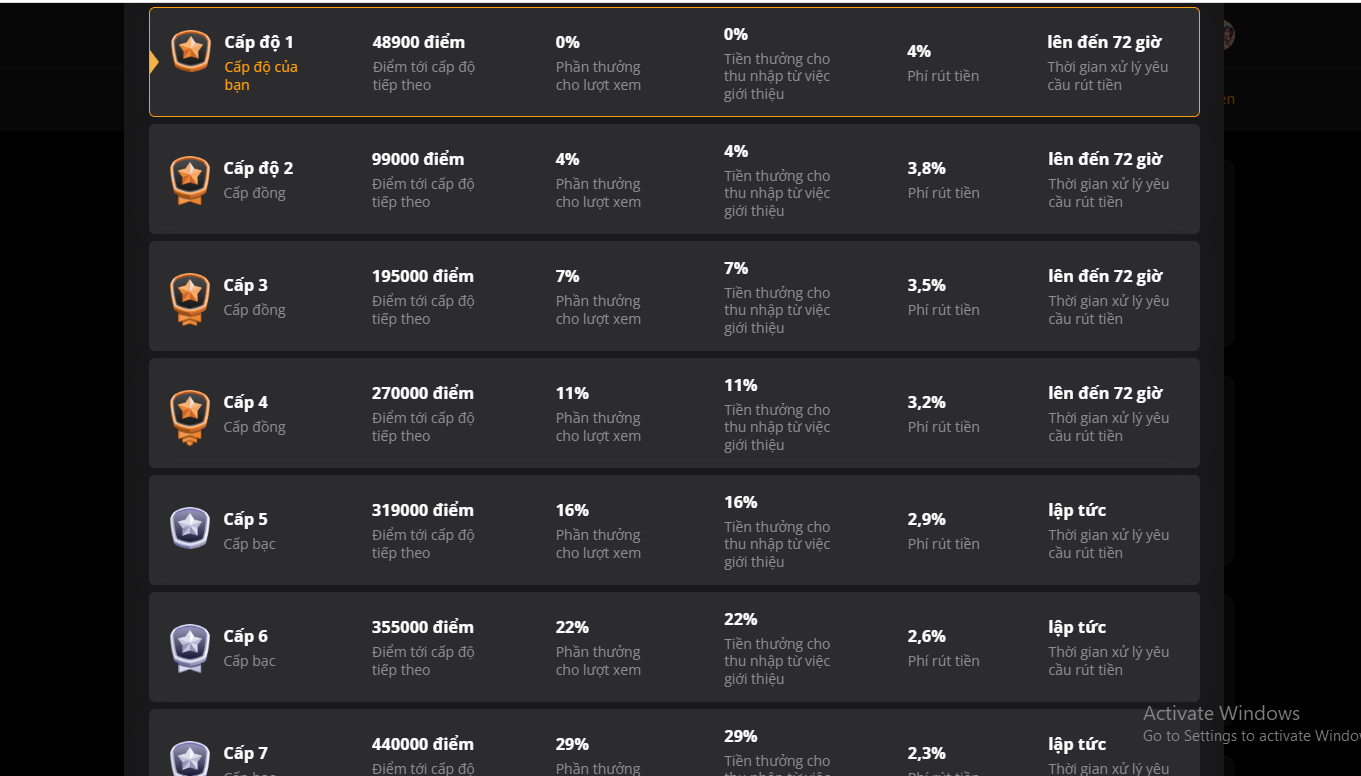Select the Cấp 5 silver badge icon

point(190,529)
